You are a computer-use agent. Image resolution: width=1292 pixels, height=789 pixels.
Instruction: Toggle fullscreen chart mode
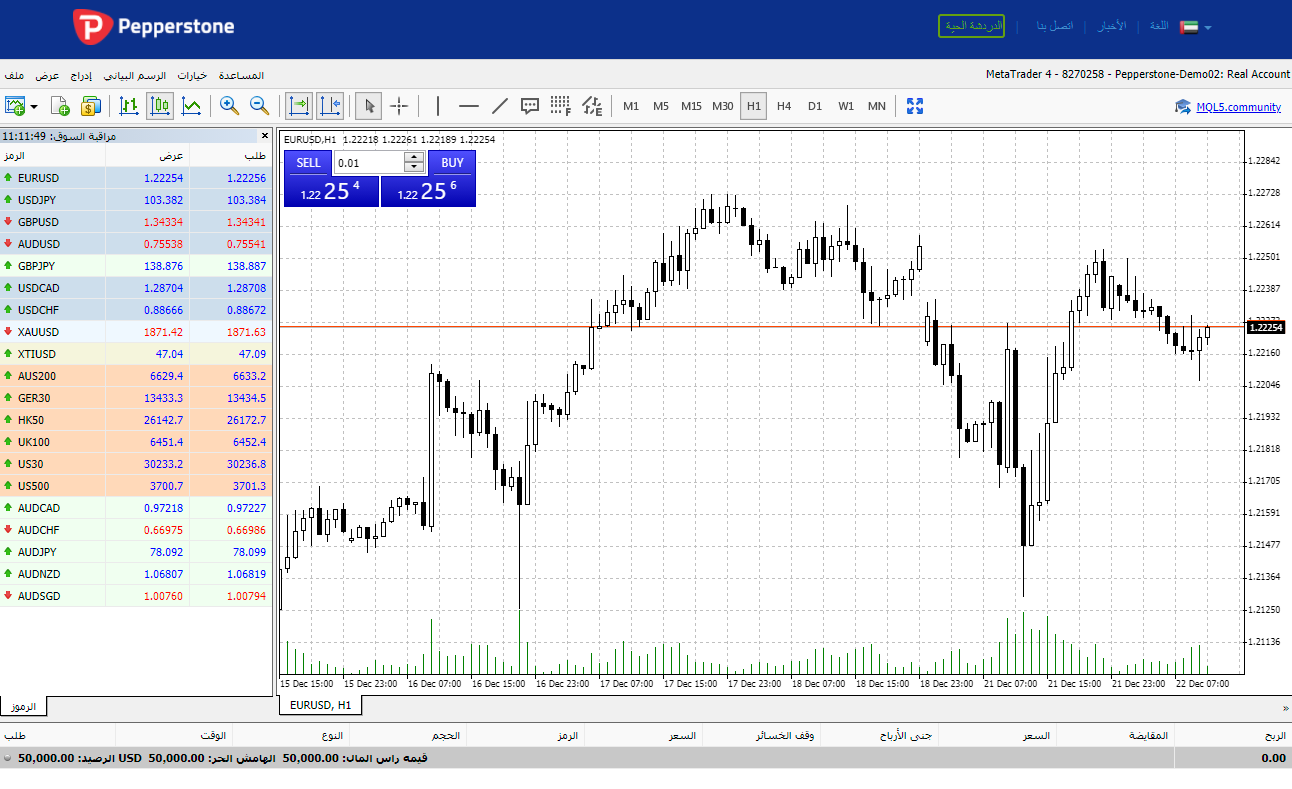pyautogui.click(x=914, y=106)
